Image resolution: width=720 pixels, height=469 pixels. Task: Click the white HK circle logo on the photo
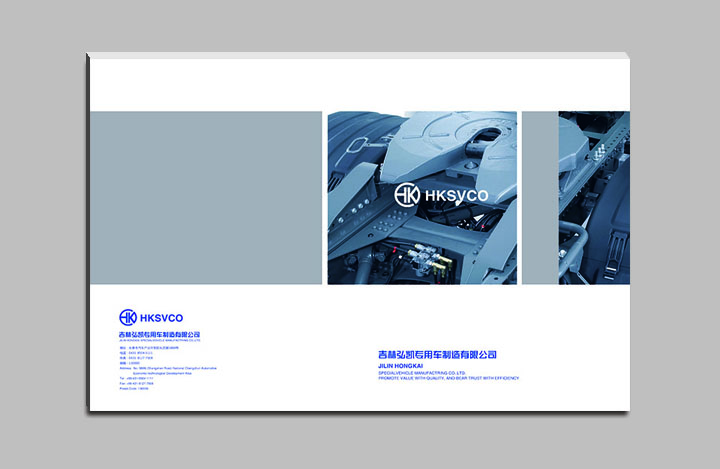point(407,194)
